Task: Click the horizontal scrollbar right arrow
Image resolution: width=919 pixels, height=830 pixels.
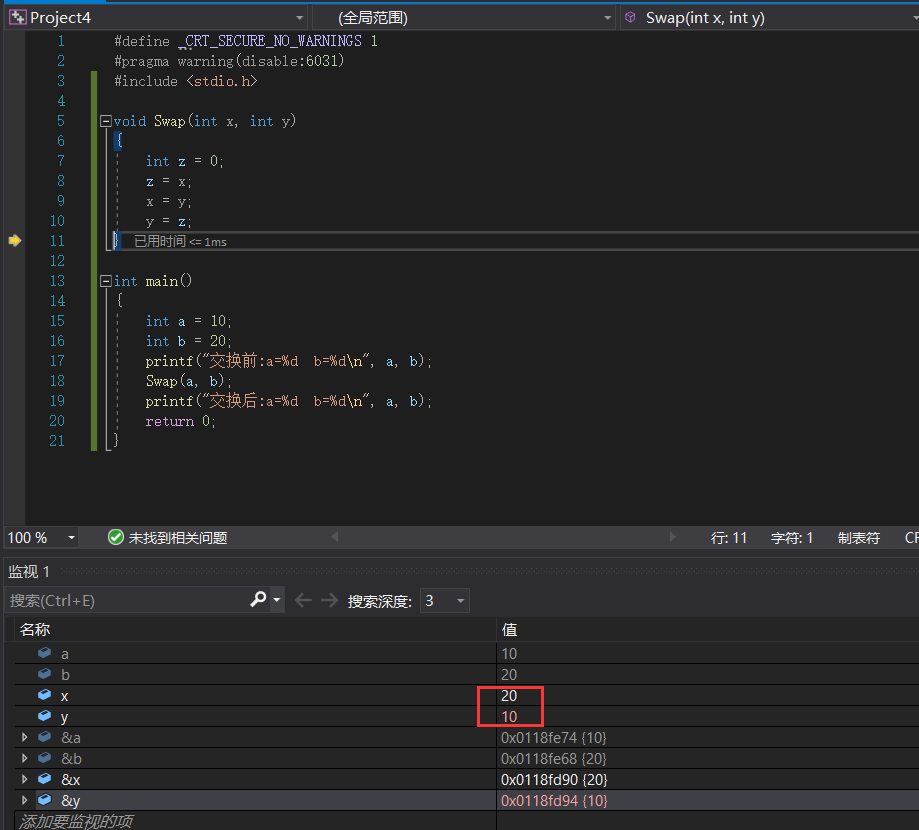Action: [672, 537]
